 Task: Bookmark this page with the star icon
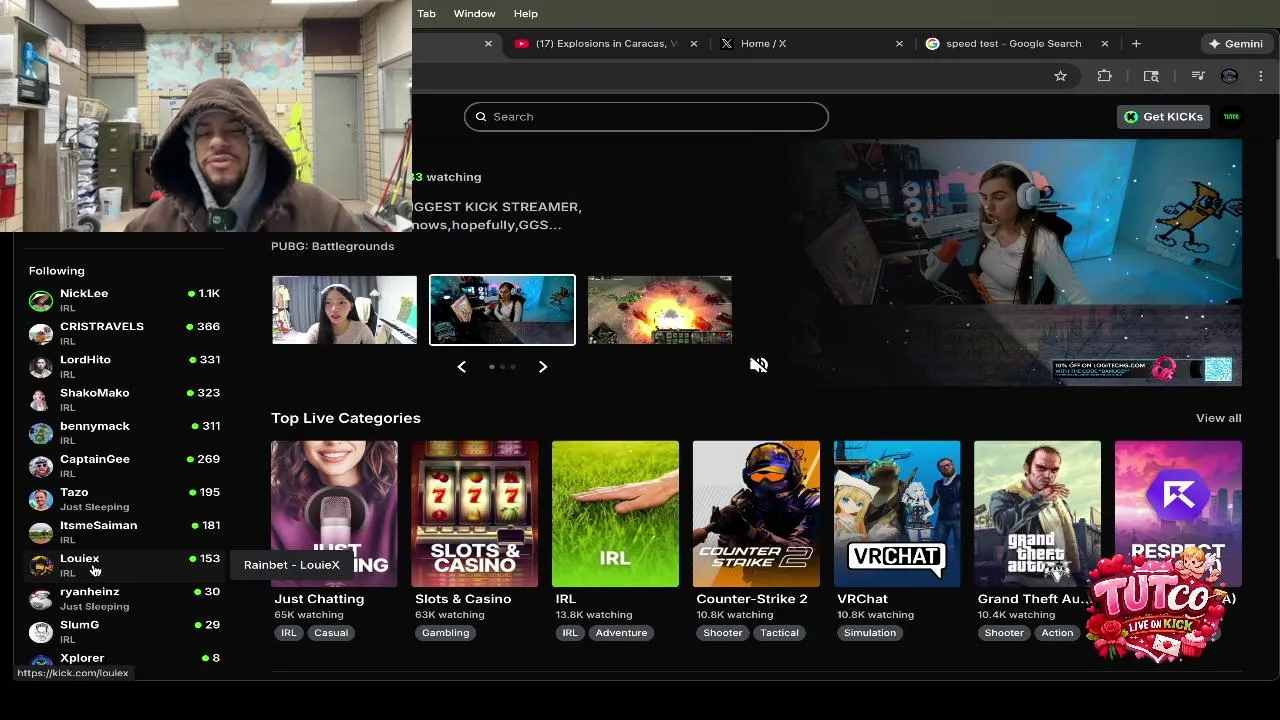pos(1060,76)
